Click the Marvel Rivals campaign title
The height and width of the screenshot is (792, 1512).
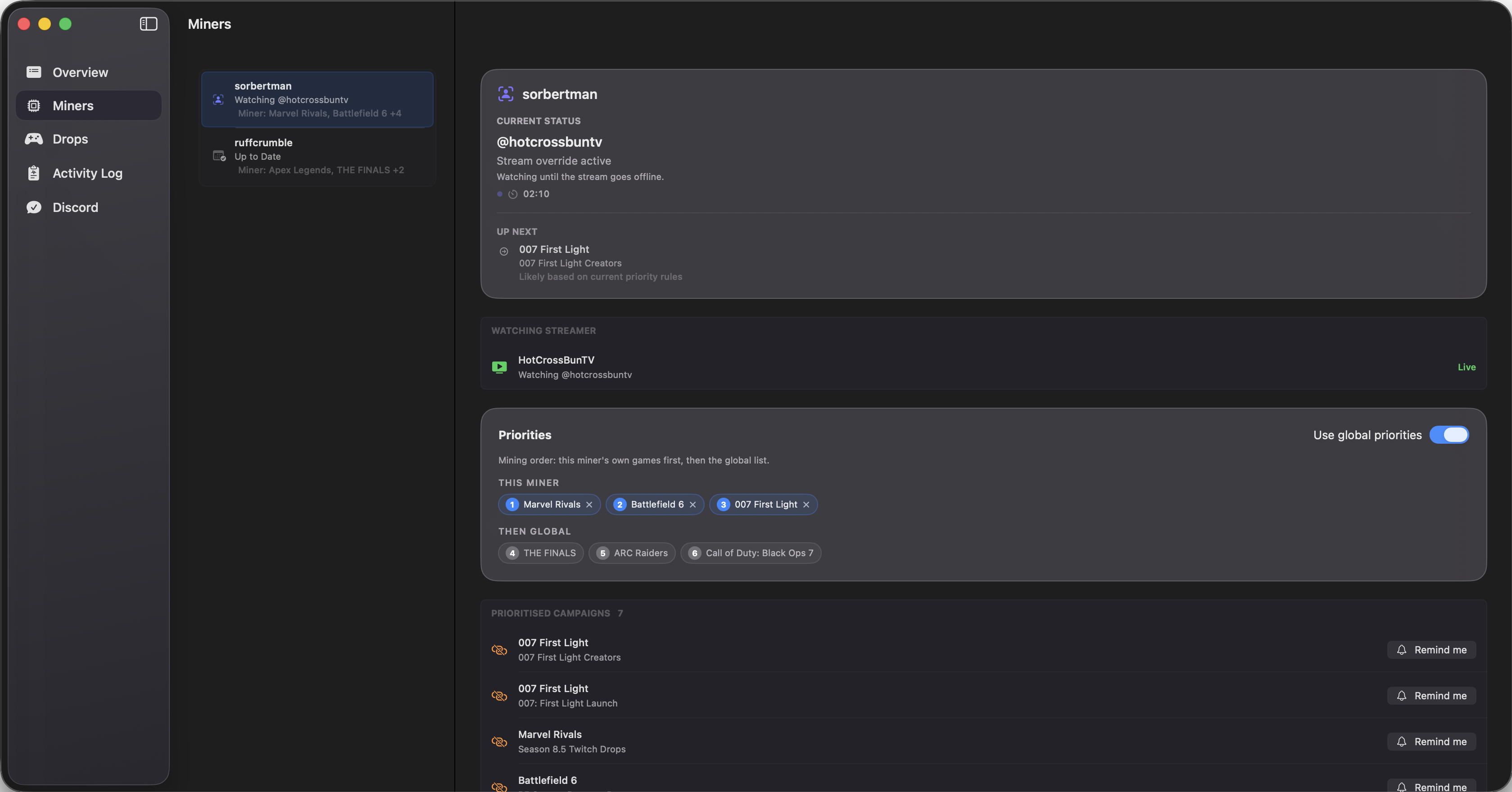(550, 734)
